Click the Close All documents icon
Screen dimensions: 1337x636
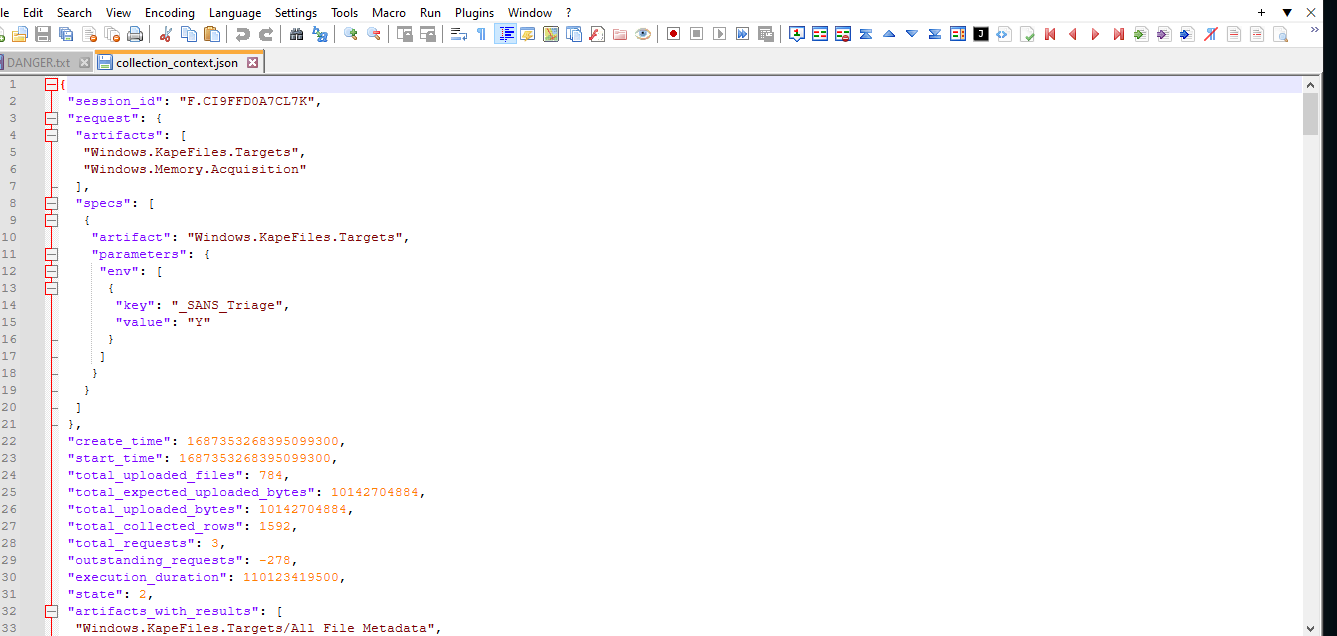(112, 34)
